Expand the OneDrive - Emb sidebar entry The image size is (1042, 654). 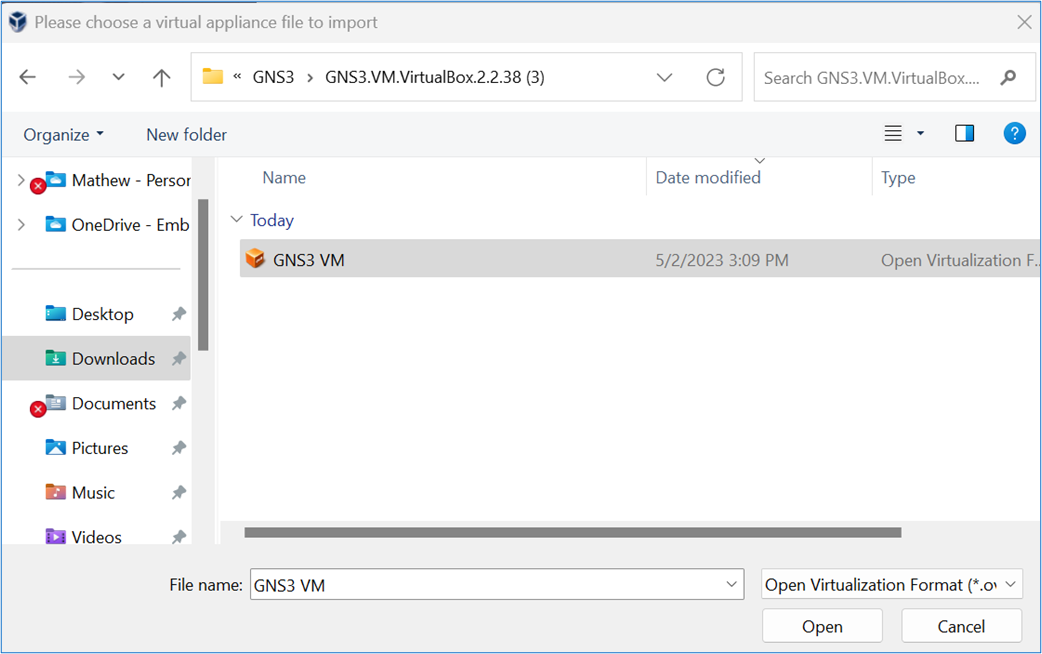point(21,224)
